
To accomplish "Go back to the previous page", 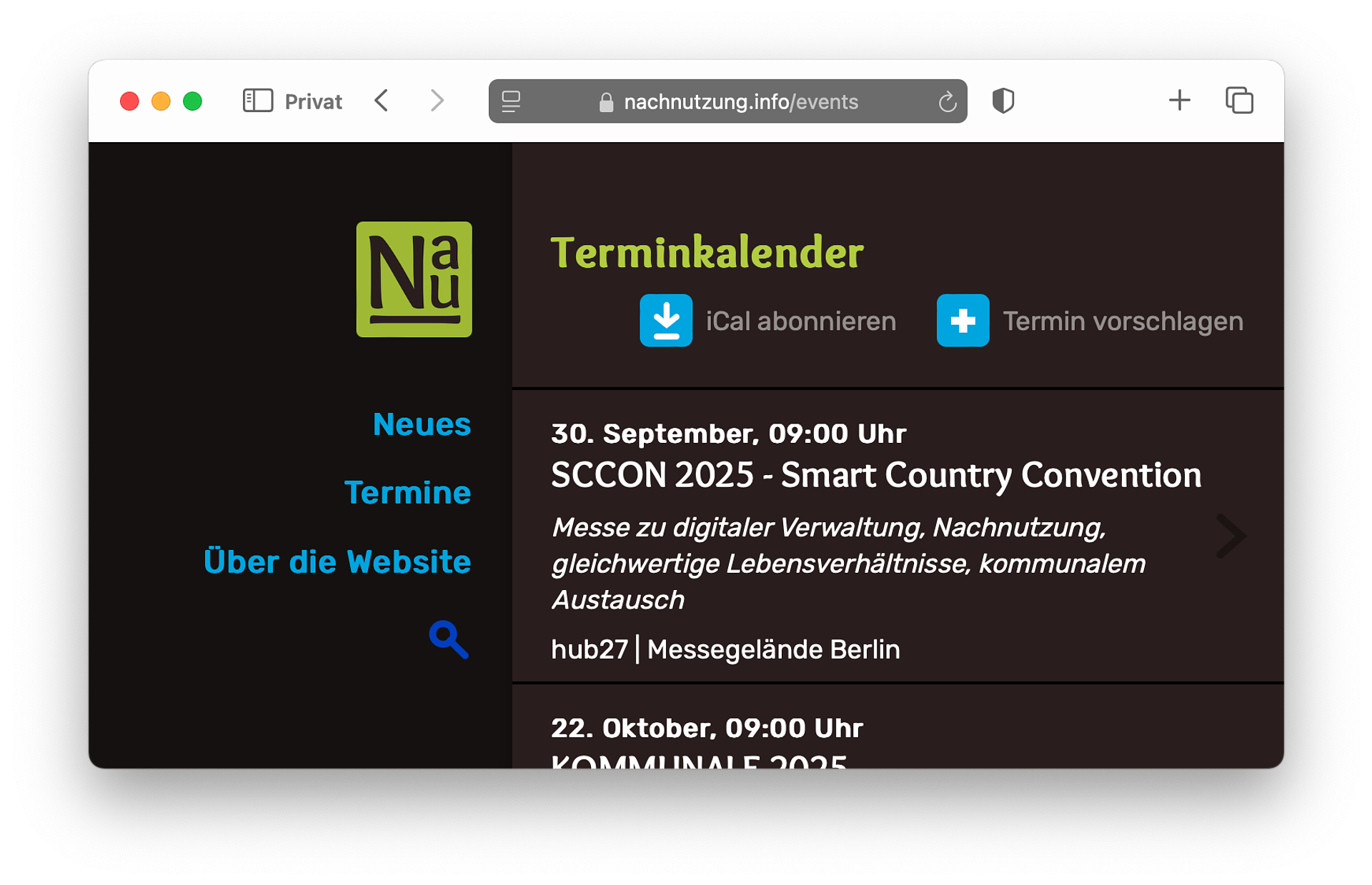I will [382, 101].
